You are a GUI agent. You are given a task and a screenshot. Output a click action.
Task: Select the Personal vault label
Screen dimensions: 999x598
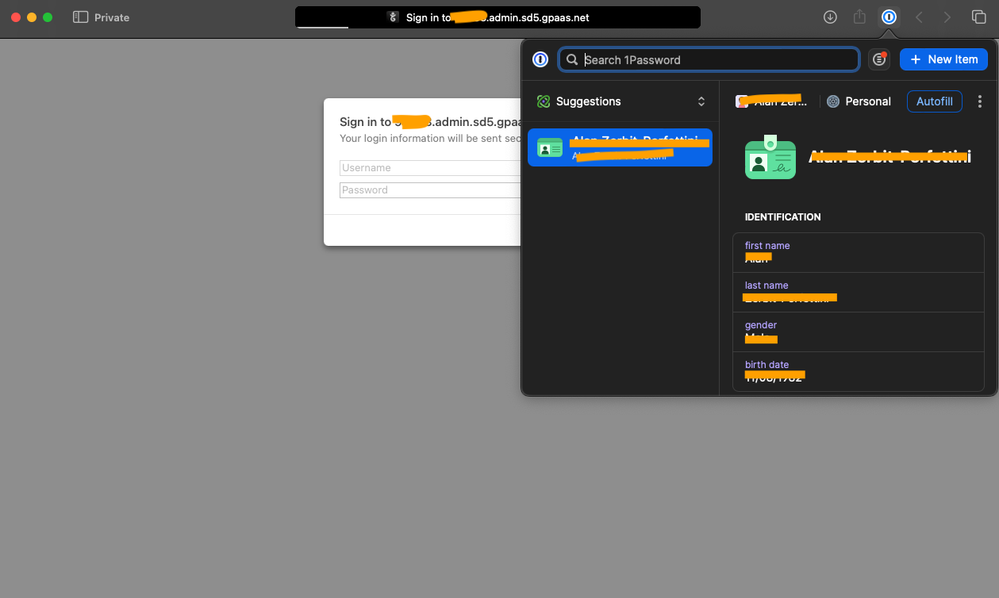click(858, 102)
